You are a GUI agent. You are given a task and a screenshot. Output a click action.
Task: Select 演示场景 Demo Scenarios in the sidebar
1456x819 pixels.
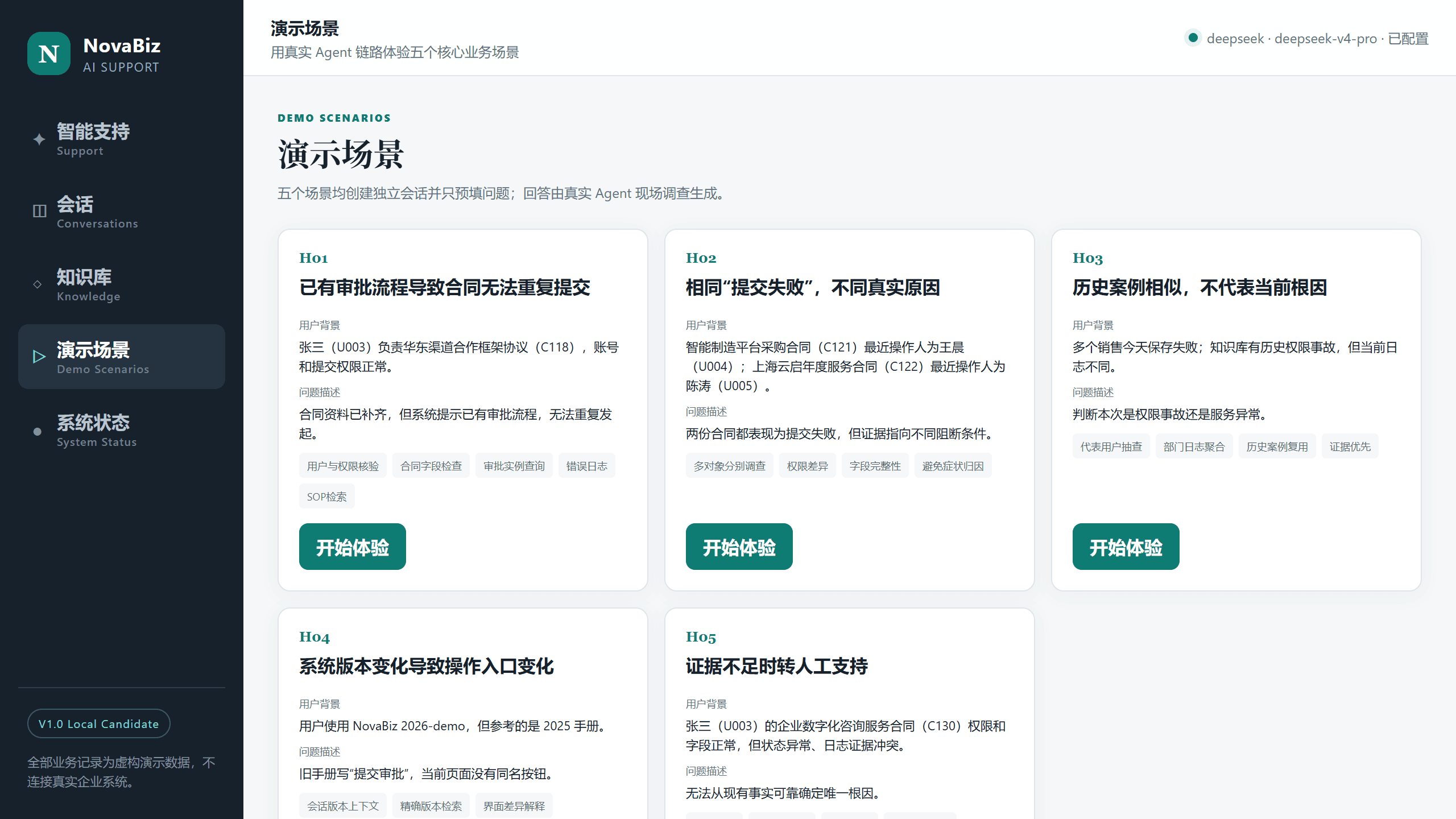point(122,357)
